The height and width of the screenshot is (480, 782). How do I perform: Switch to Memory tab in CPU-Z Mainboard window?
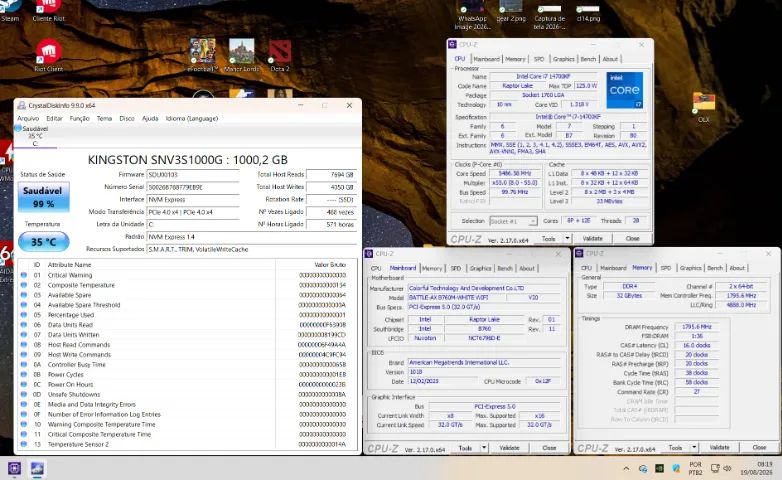pos(432,268)
